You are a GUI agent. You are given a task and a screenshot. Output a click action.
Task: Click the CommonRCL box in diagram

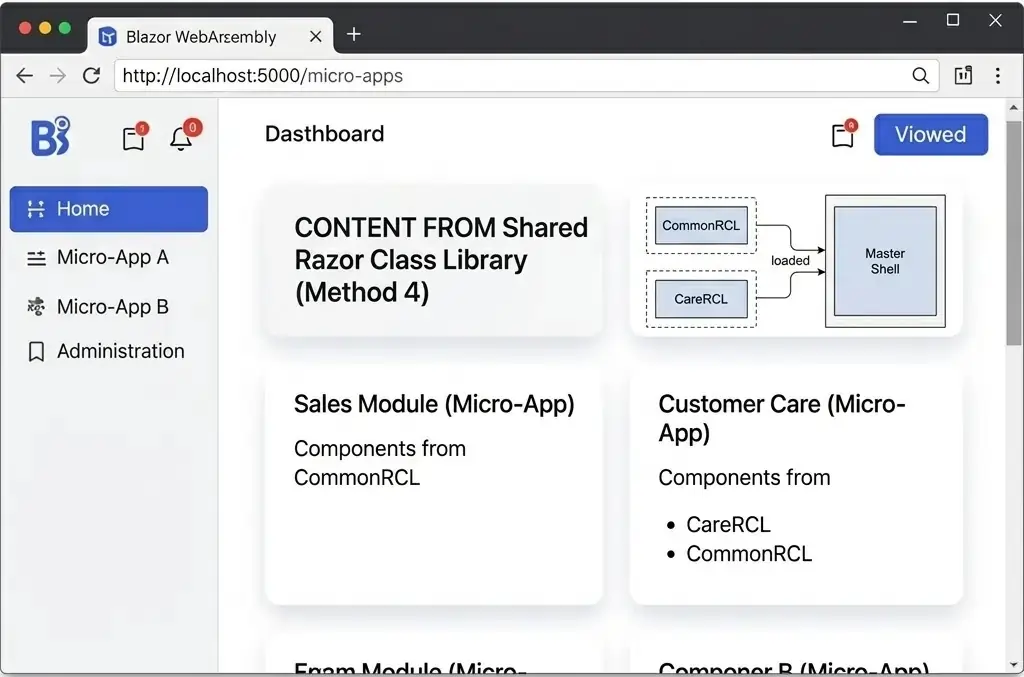(x=701, y=225)
